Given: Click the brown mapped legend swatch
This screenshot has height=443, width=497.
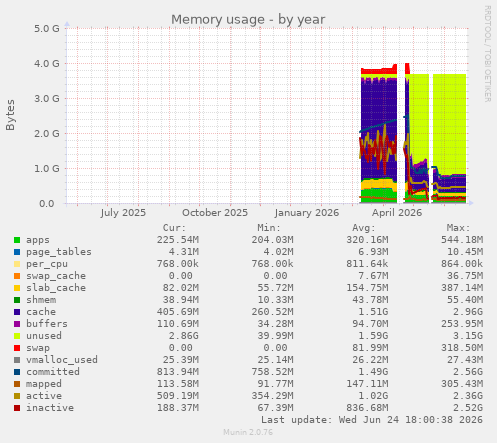Looking at the screenshot, I should (x=17, y=384).
